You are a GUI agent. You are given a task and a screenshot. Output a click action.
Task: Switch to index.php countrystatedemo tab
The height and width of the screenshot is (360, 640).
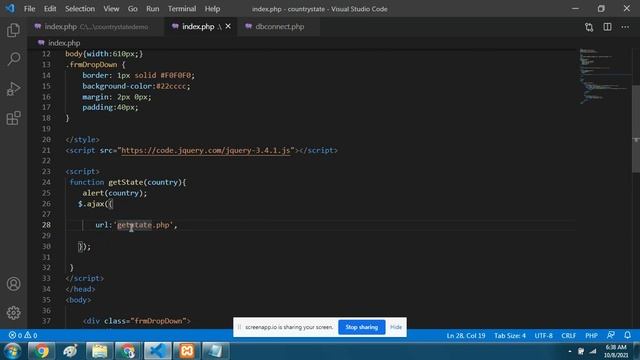96,27
